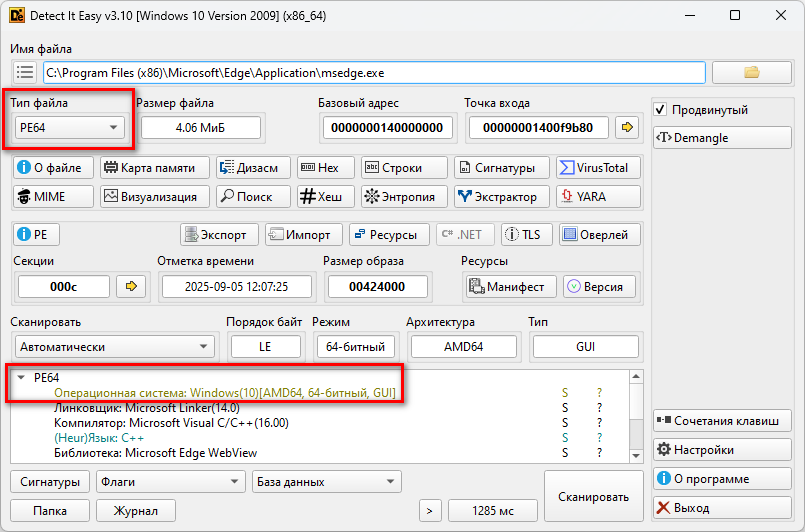Click the 'Размер образа' 00424000 field

pos(377,287)
